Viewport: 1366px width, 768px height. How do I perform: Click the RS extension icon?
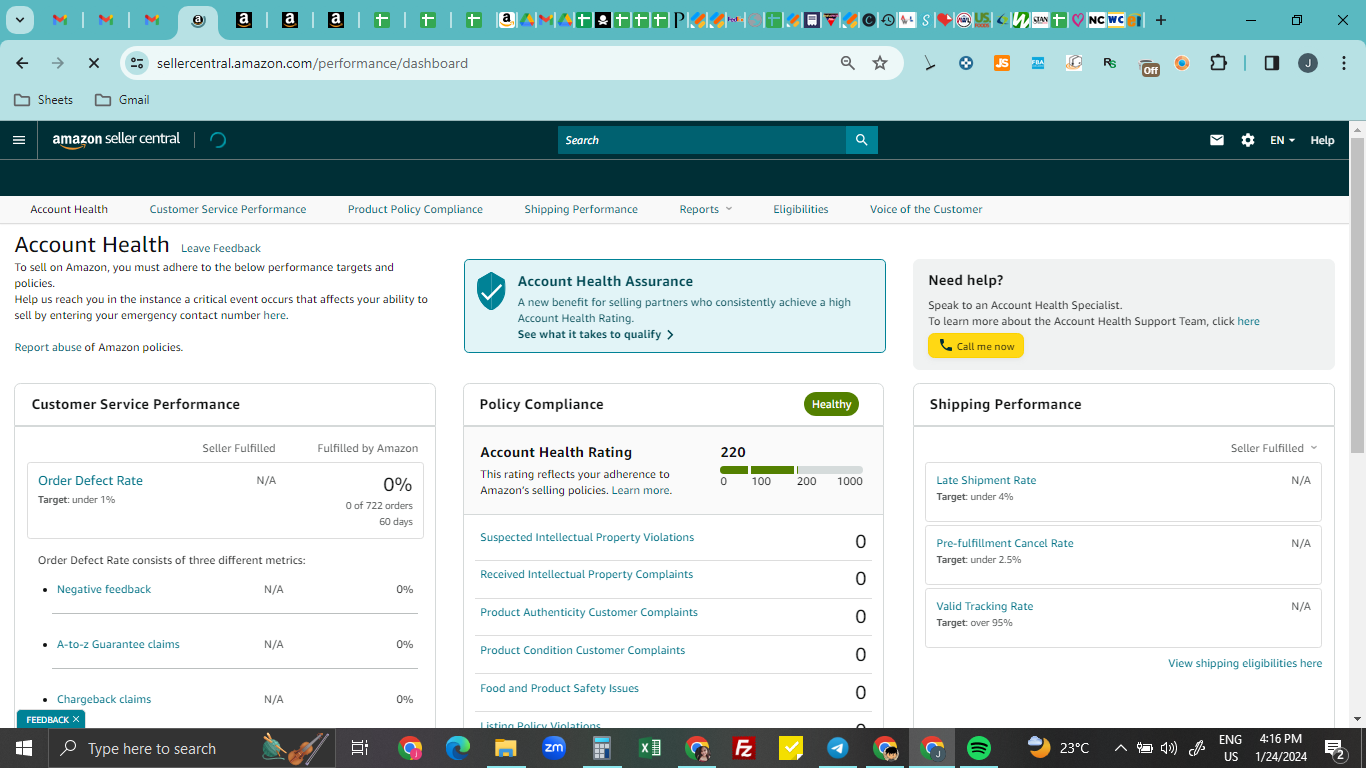[1110, 63]
